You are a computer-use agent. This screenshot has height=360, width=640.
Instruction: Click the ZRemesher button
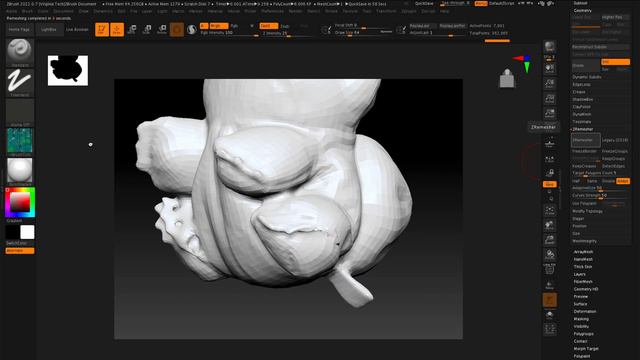coord(586,140)
